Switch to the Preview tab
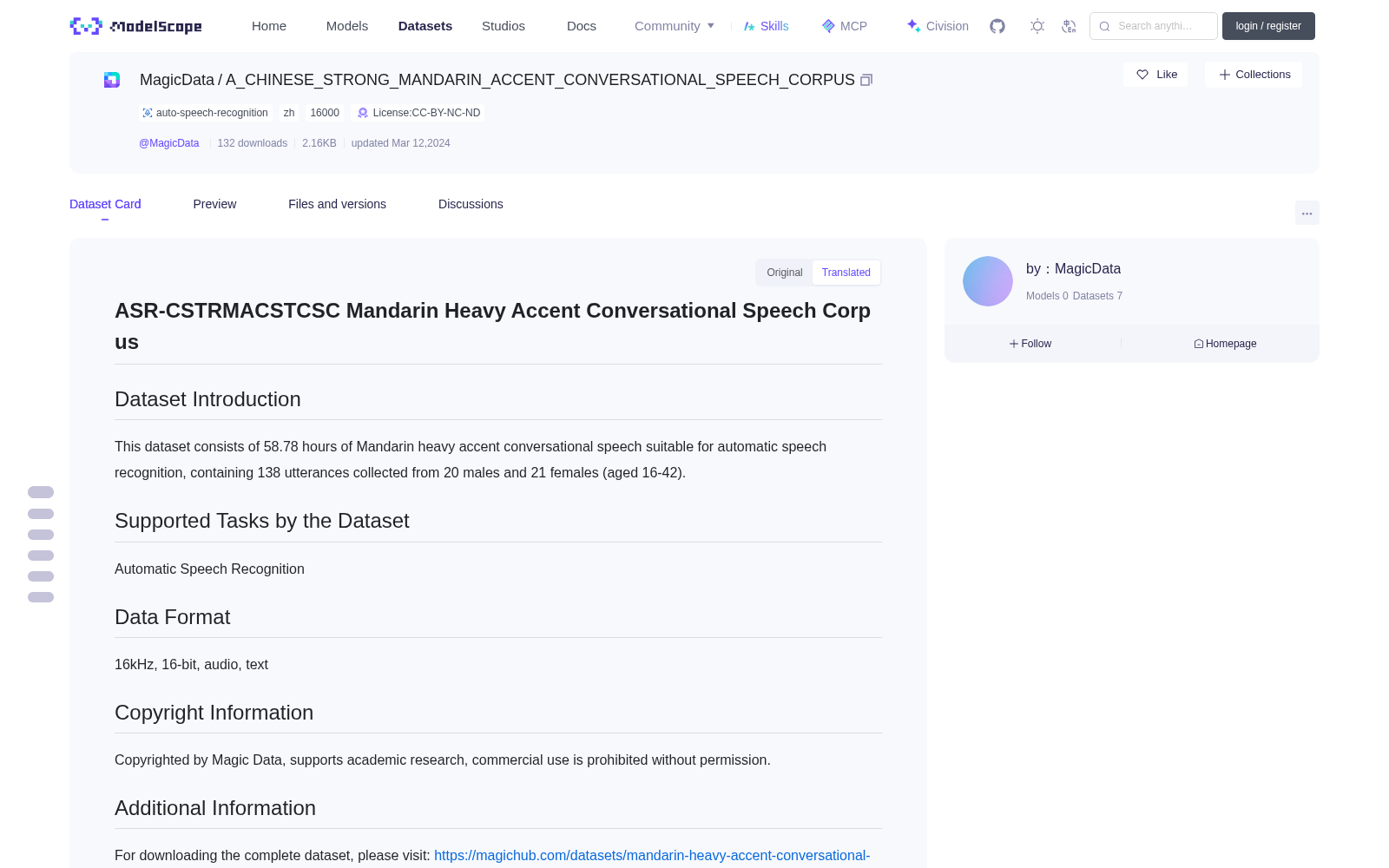Viewport: 1389px width, 868px height. tap(214, 204)
